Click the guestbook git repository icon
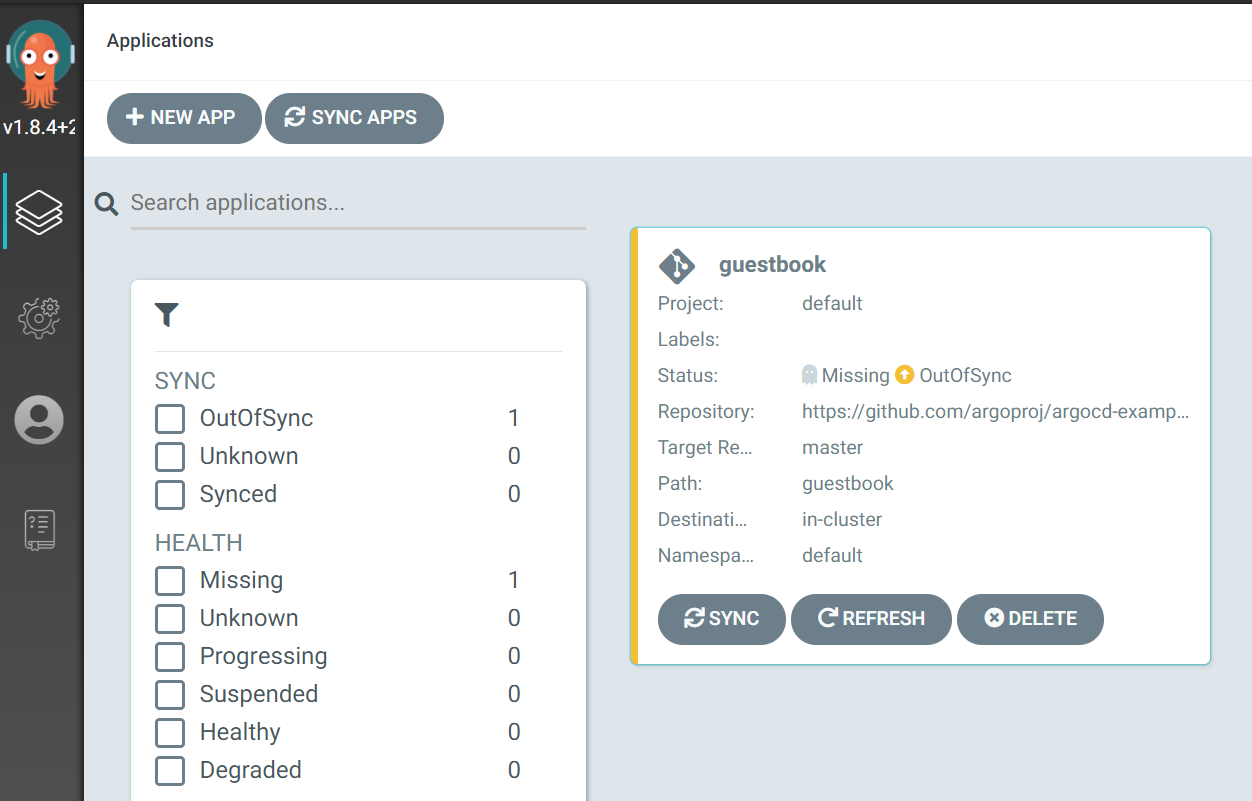The height and width of the screenshot is (801, 1252). (x=677, y=266)
